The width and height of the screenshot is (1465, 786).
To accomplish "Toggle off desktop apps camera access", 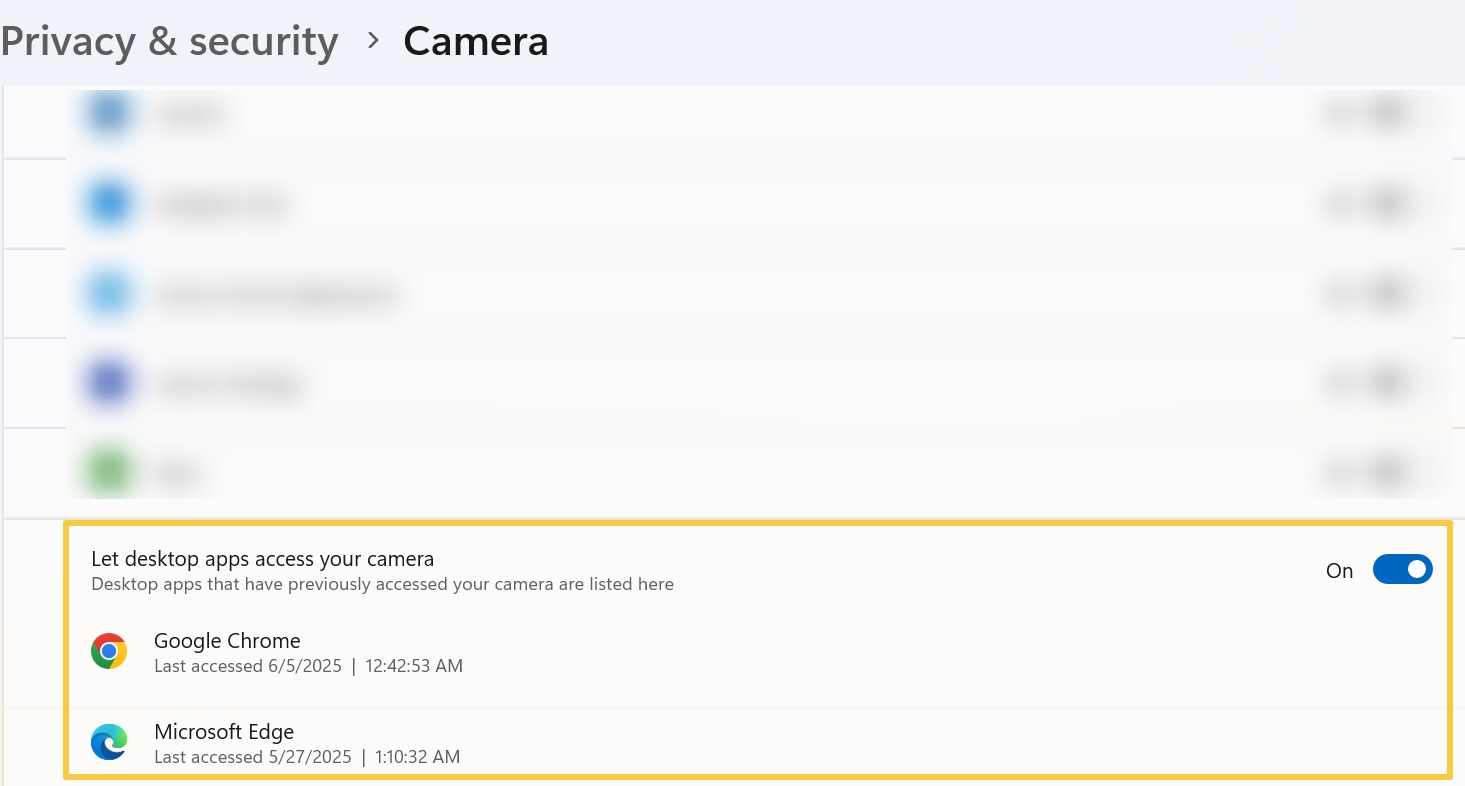I will tap(1403, 569).
